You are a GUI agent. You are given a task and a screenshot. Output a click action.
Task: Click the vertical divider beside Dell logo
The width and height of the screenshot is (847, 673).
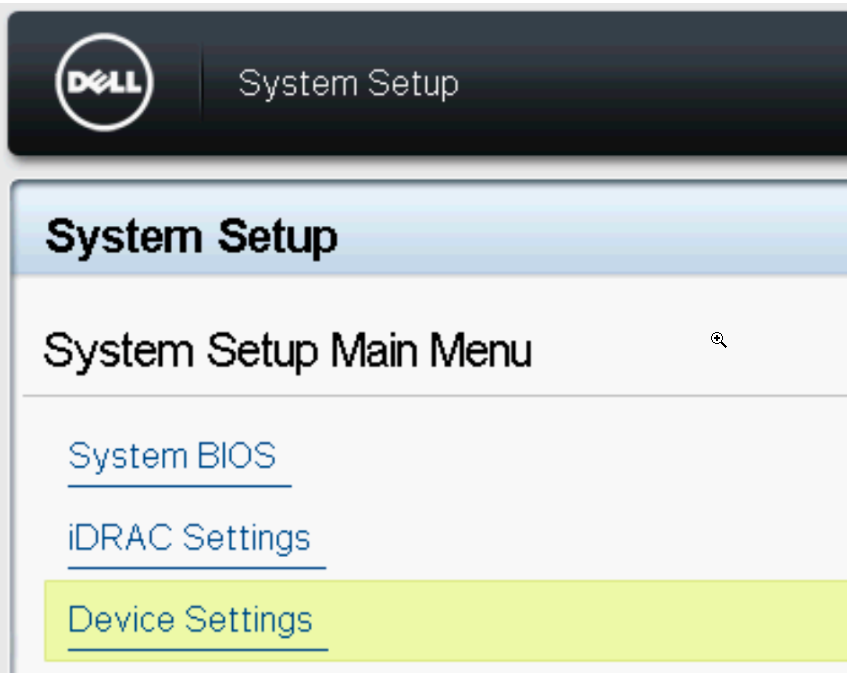201,82
